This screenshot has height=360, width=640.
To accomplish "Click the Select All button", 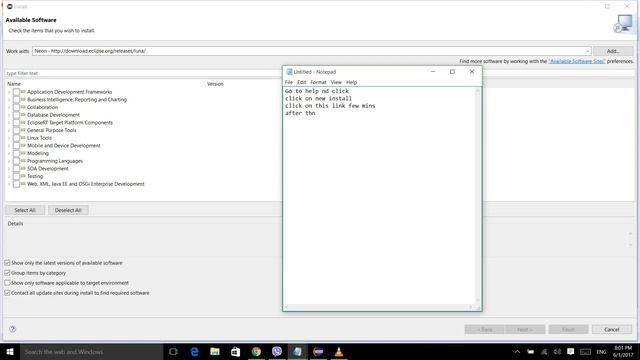I will (25, 210).
